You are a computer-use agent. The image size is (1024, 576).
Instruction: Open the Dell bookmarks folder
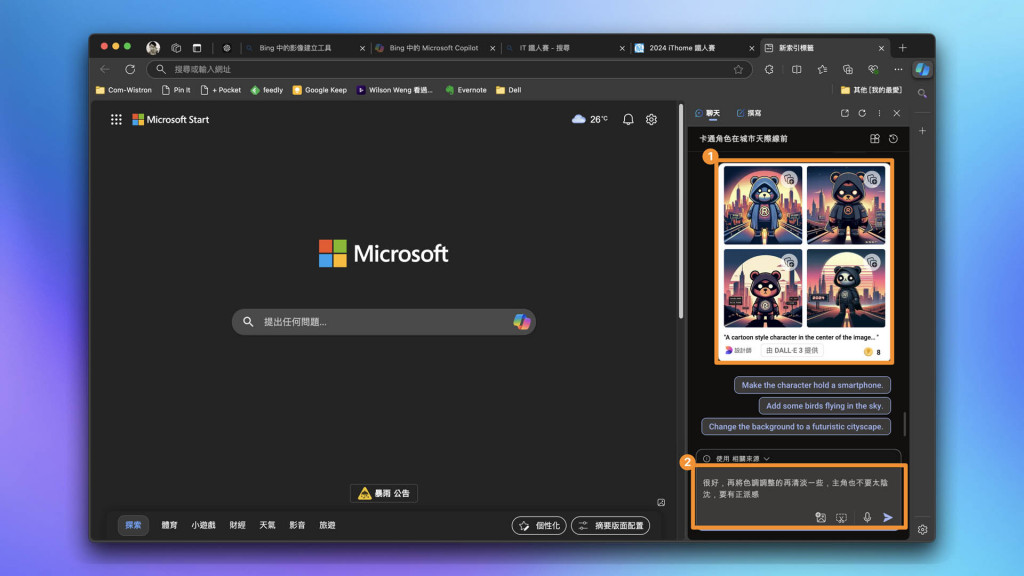point(509,90)
